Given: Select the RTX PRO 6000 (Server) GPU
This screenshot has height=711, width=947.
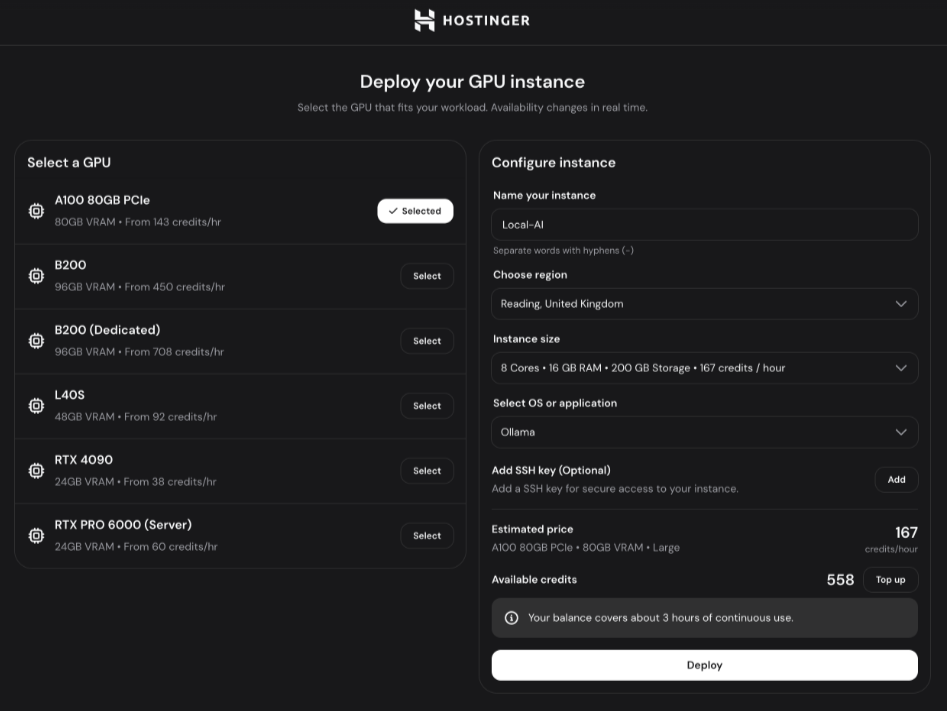Looking at the screenshot, I should (427, 536).
